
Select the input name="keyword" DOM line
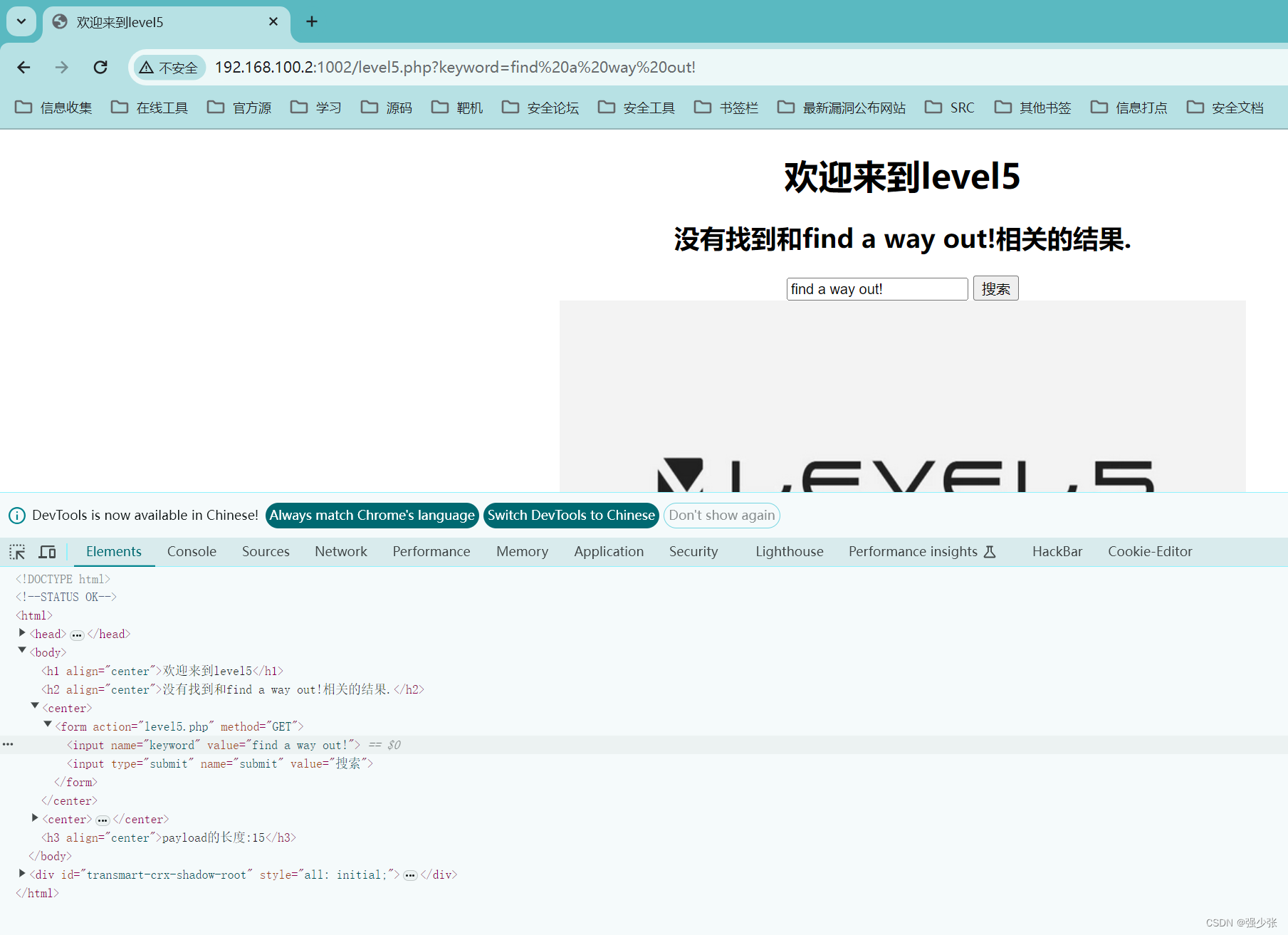214,745
